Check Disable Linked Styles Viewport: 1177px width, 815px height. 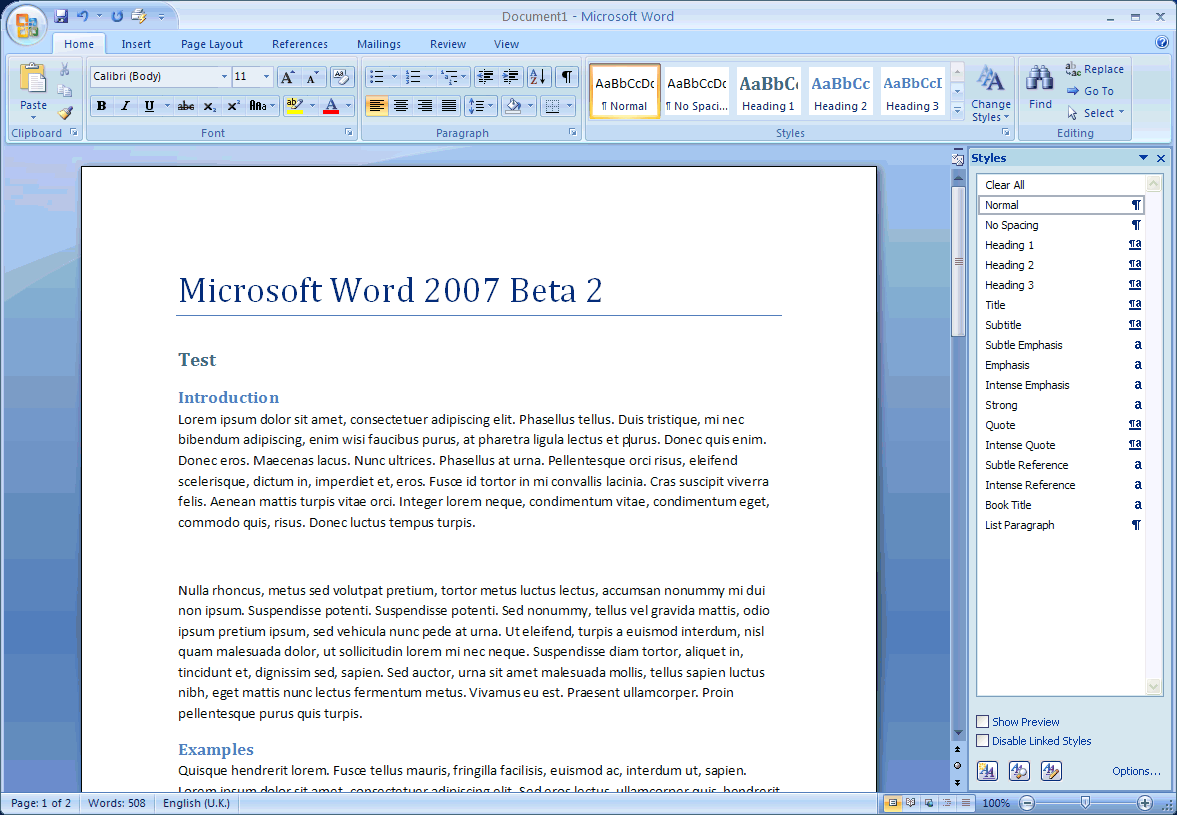pos(982,740)
